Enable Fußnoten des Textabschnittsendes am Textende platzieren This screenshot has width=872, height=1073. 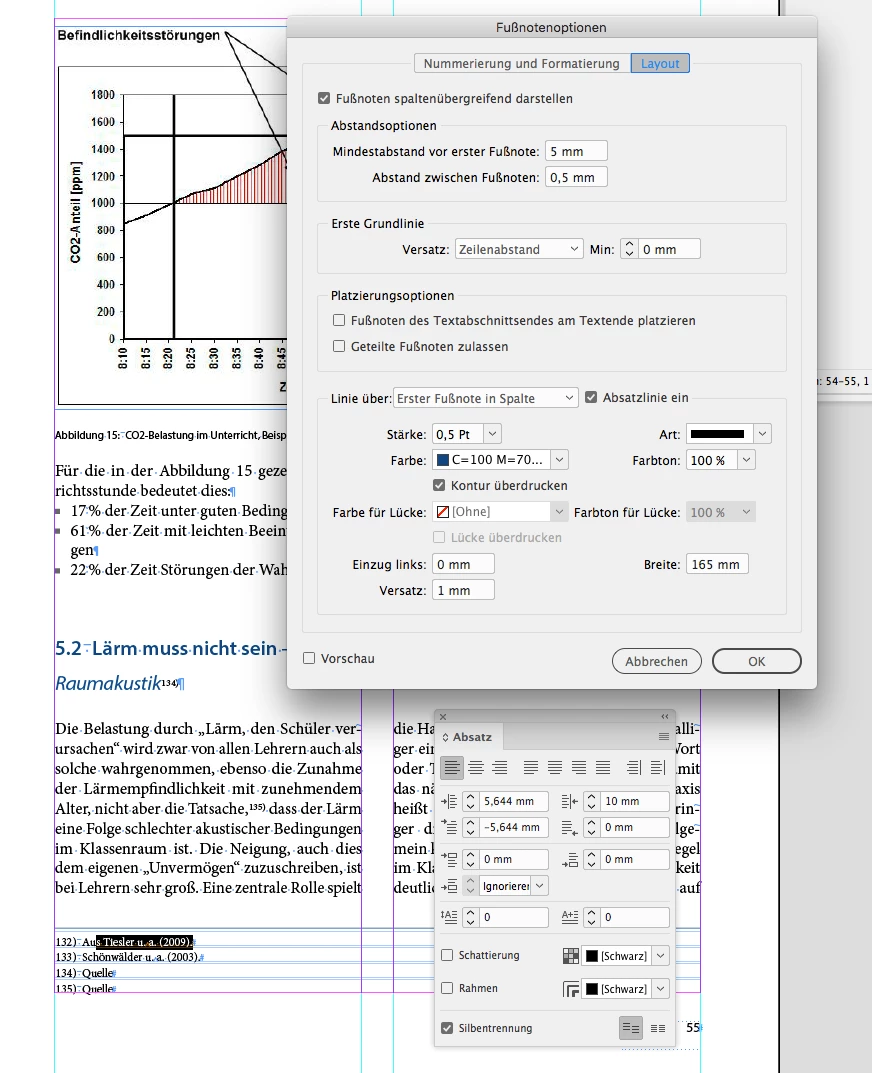[x=339, y=320]
